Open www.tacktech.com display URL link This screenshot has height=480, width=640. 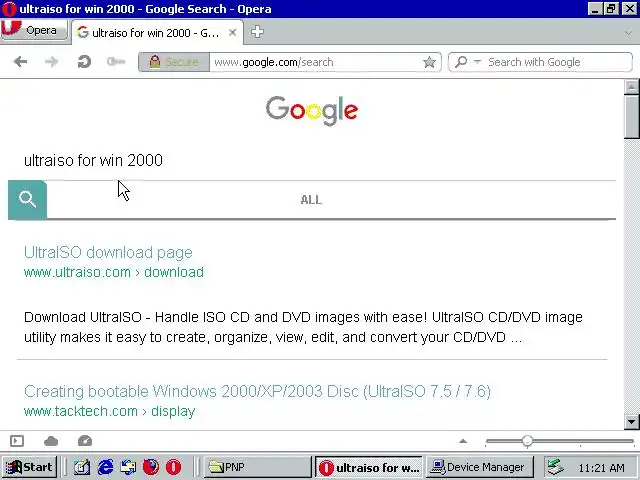coord(109,411)
